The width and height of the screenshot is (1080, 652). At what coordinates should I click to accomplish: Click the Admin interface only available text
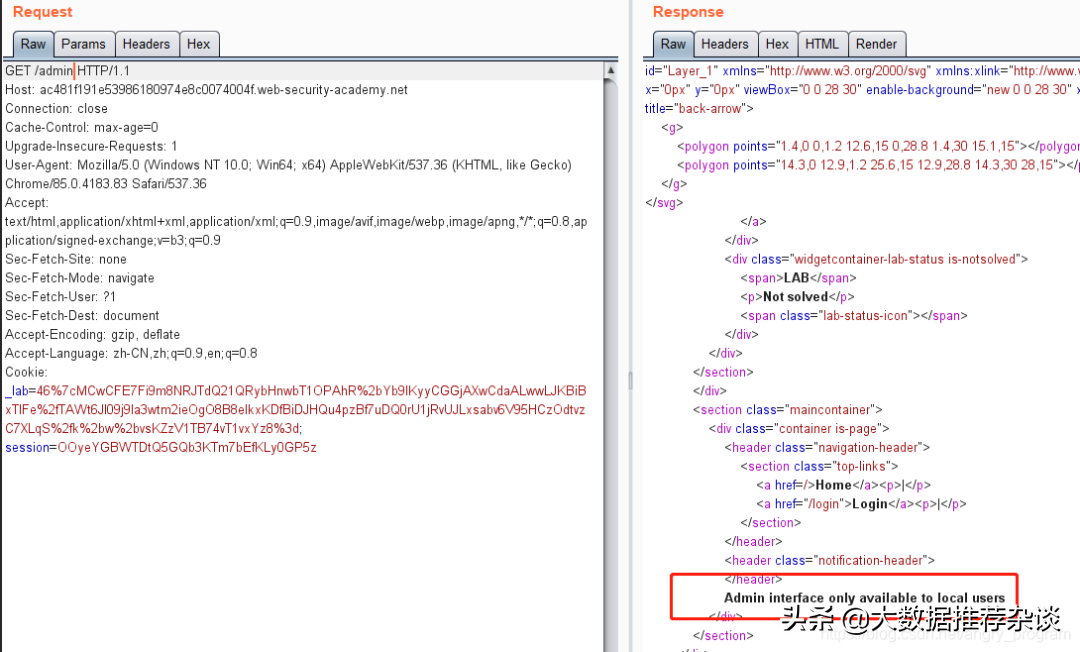pyautogui.click(x=864, y=598)
